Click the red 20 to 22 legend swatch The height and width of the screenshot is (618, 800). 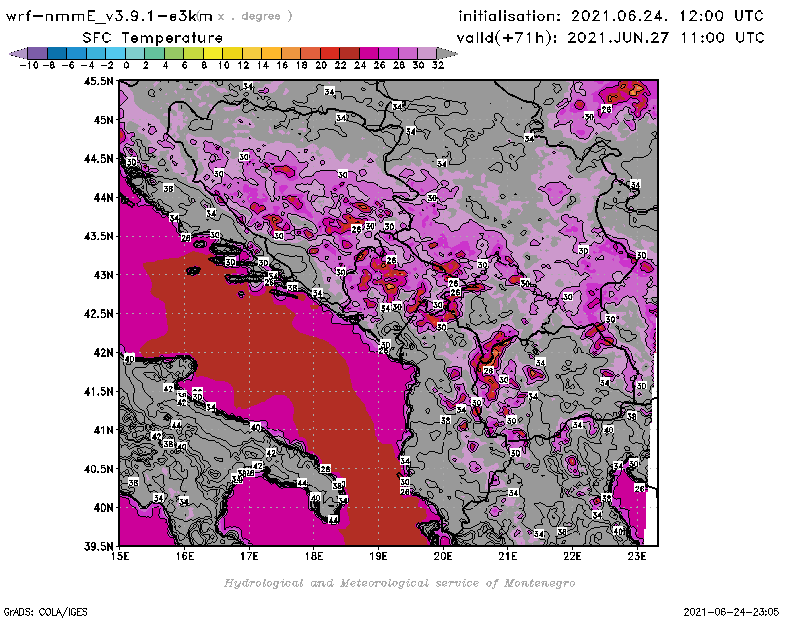point(330,53)
